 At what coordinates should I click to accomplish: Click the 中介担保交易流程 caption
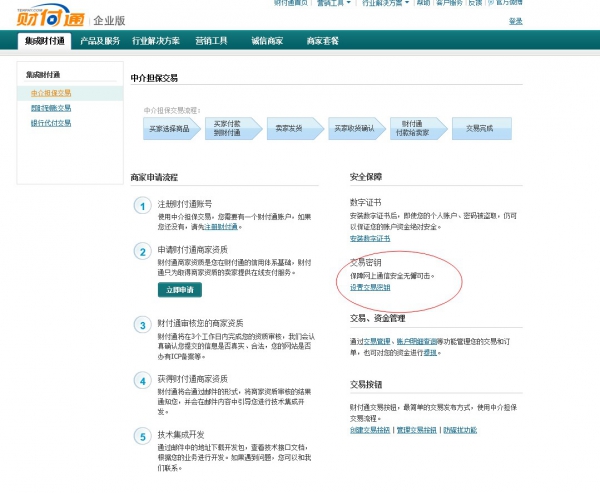click(x=172, y=110)
